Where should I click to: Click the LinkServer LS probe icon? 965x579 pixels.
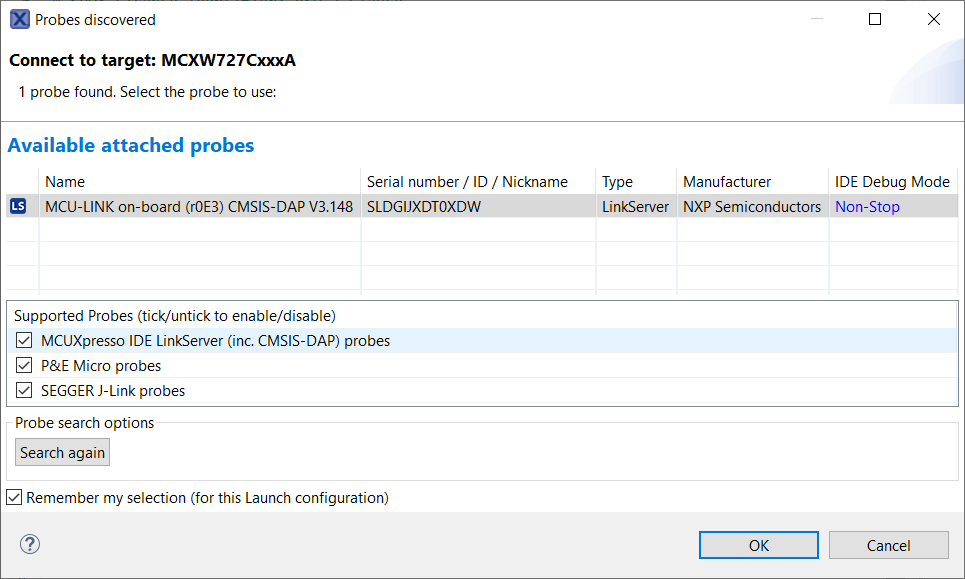[19, 207]
